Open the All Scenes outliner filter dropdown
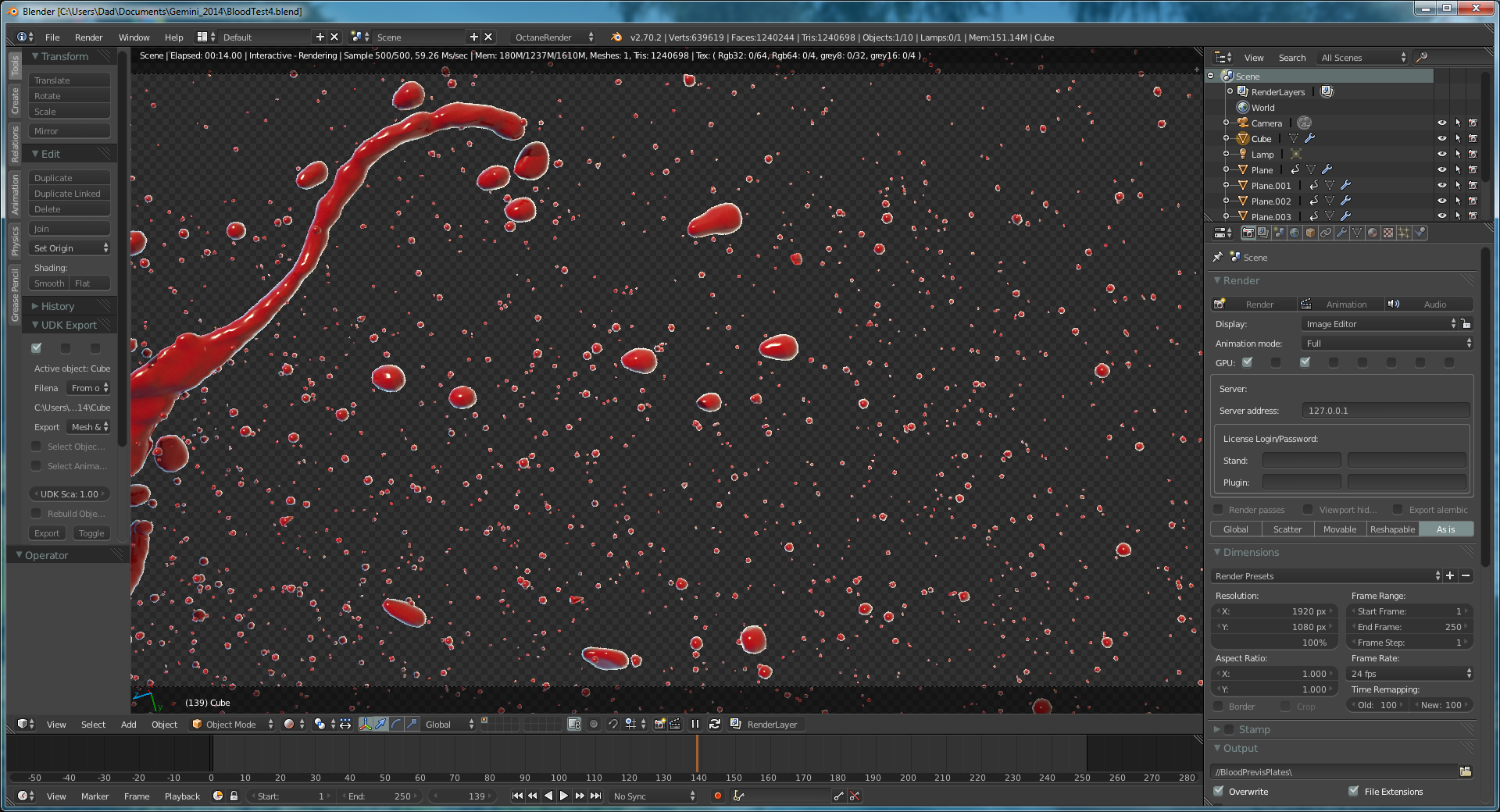1500x812 pixels. point(1362,57)
